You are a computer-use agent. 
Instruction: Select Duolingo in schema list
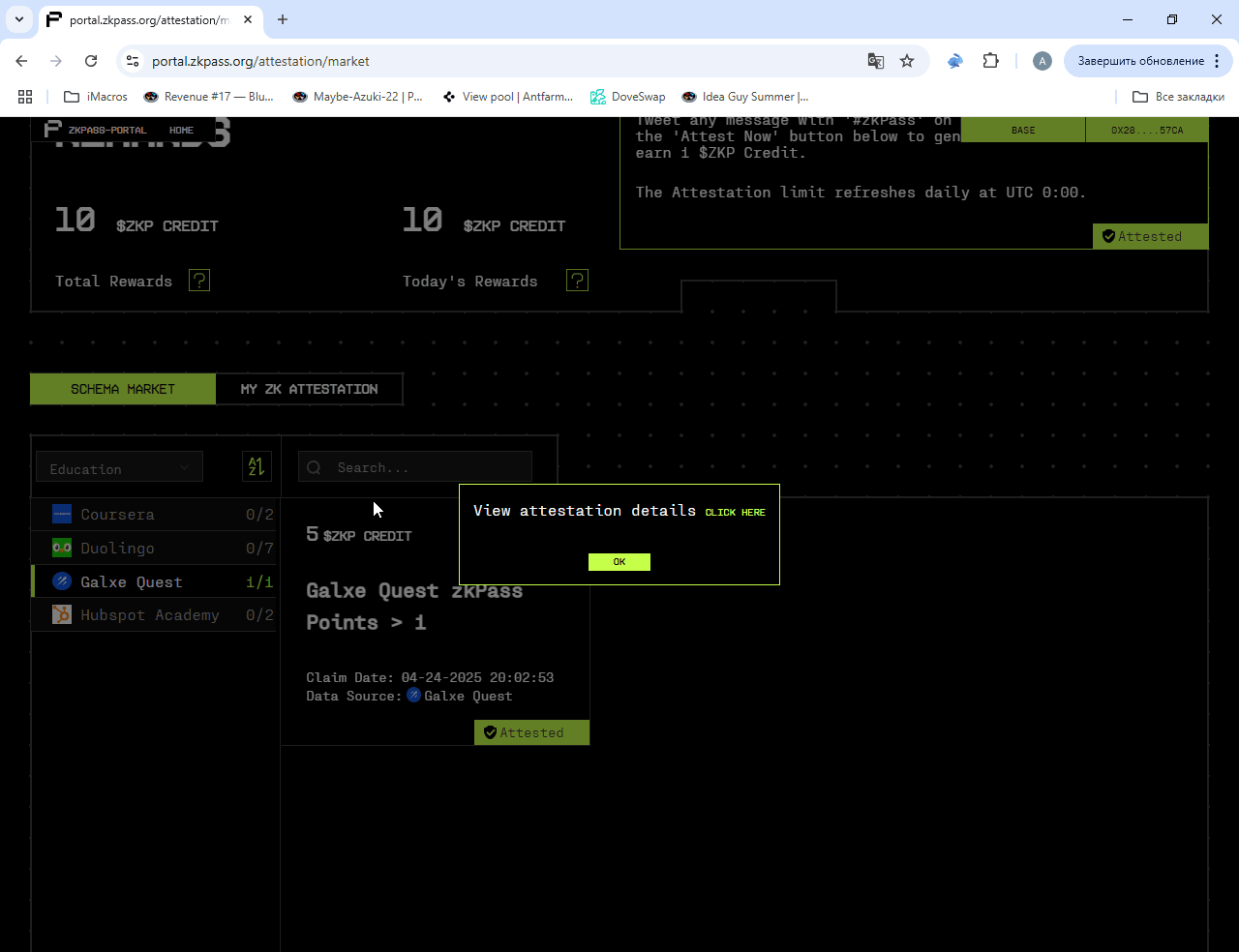click(155, 549)
